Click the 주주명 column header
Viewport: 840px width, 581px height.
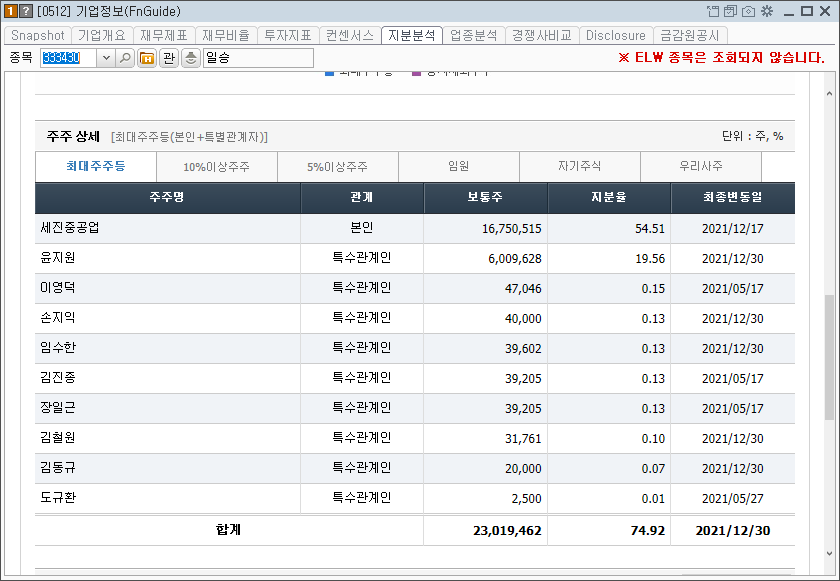coord(168,198)
